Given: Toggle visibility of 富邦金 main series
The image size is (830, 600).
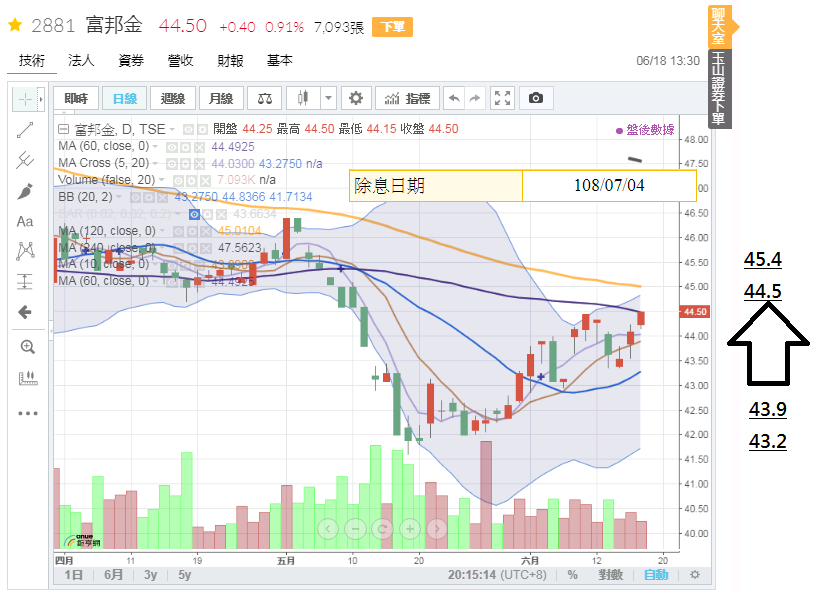Looking at the screenshot, I should coord(188,130).
